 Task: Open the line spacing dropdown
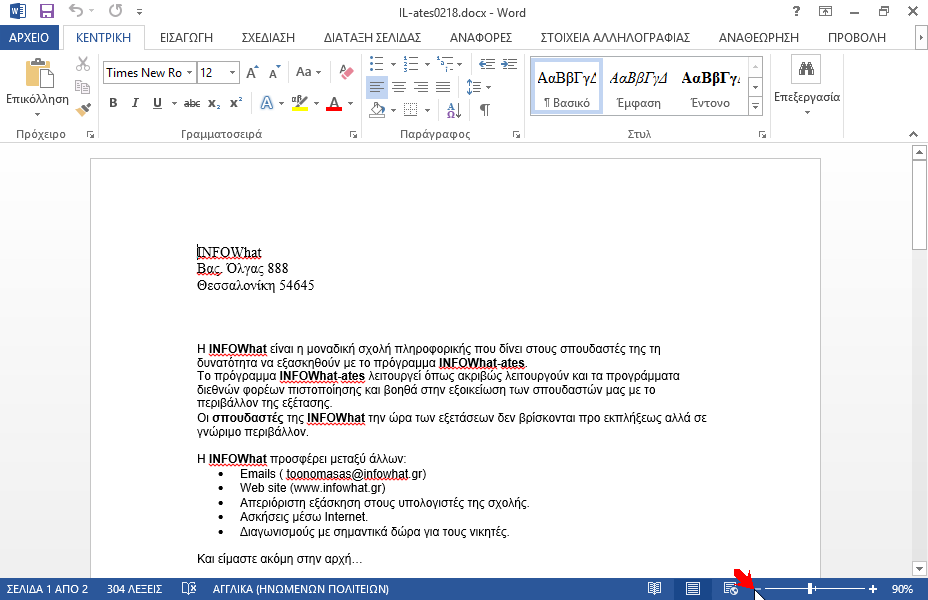click(479, 88)
